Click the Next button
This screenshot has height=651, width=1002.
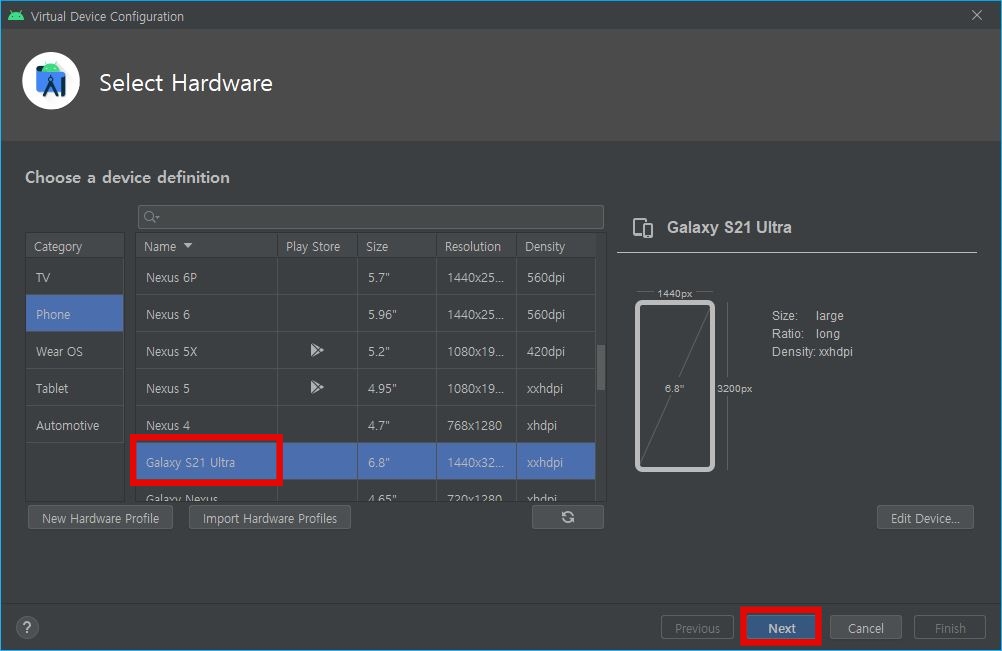pyautogui.click(x=782, y=628)
